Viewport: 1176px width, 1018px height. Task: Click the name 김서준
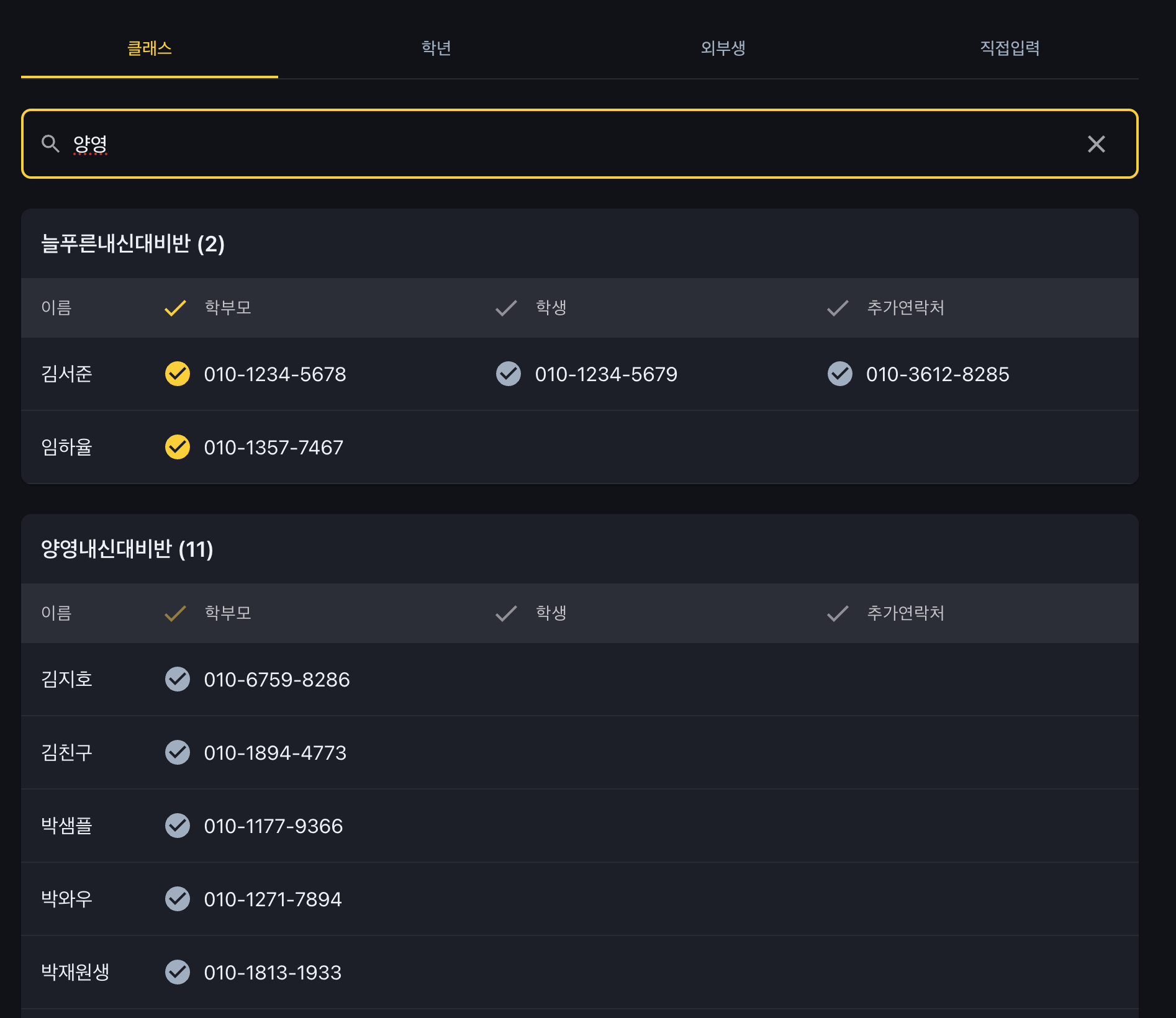click(66, 374)
